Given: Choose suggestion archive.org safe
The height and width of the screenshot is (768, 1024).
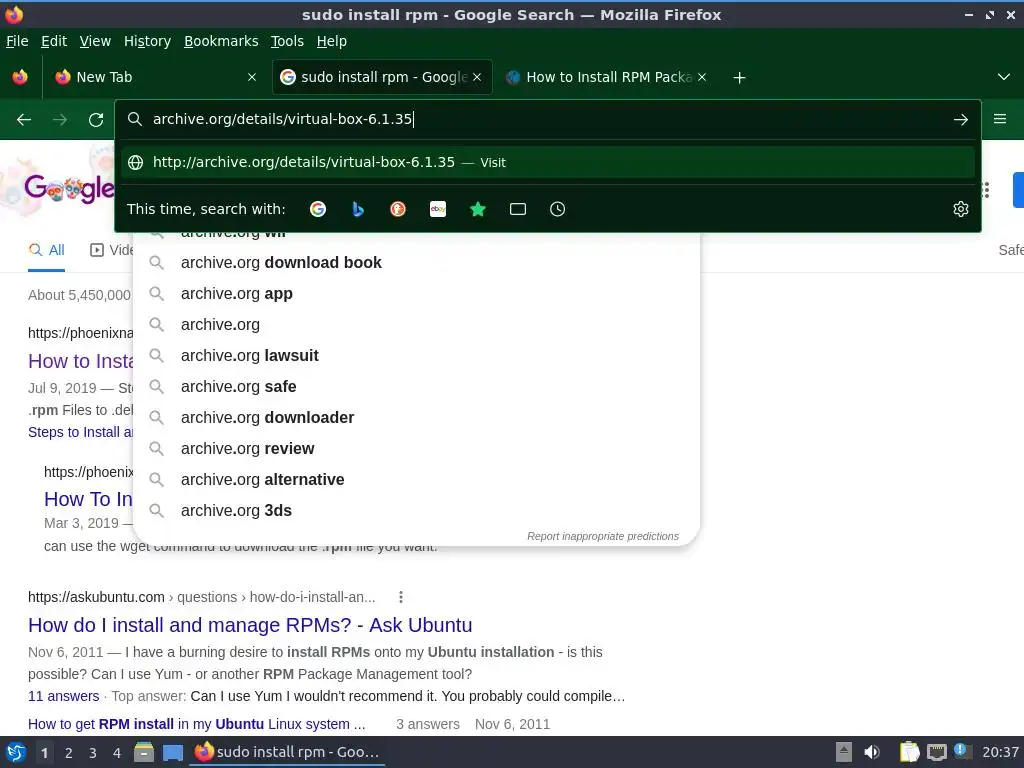Looking at the screenshot, I should coord(417,387).
